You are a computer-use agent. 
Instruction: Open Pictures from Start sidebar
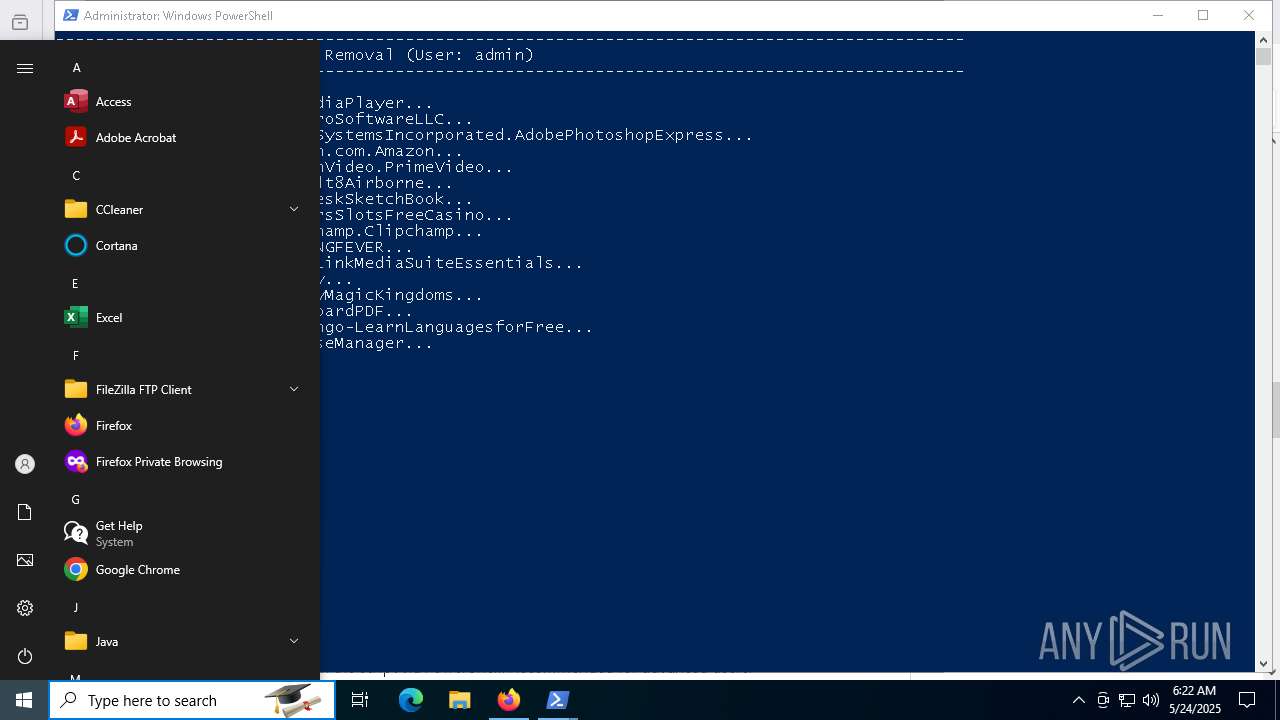click(25, 560)
